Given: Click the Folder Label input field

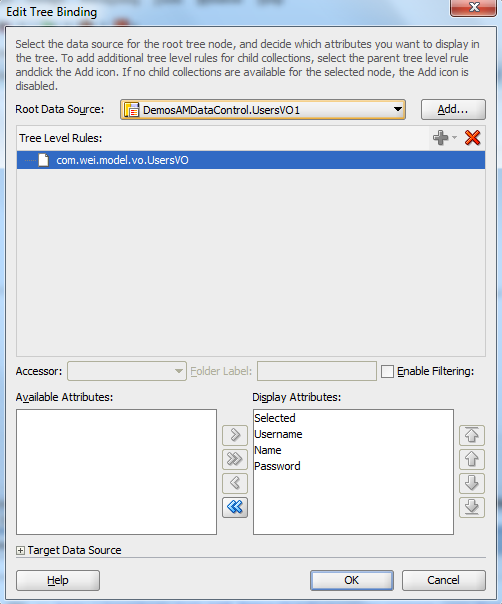Looking at the screenshot, I should [x=317, y=371].
